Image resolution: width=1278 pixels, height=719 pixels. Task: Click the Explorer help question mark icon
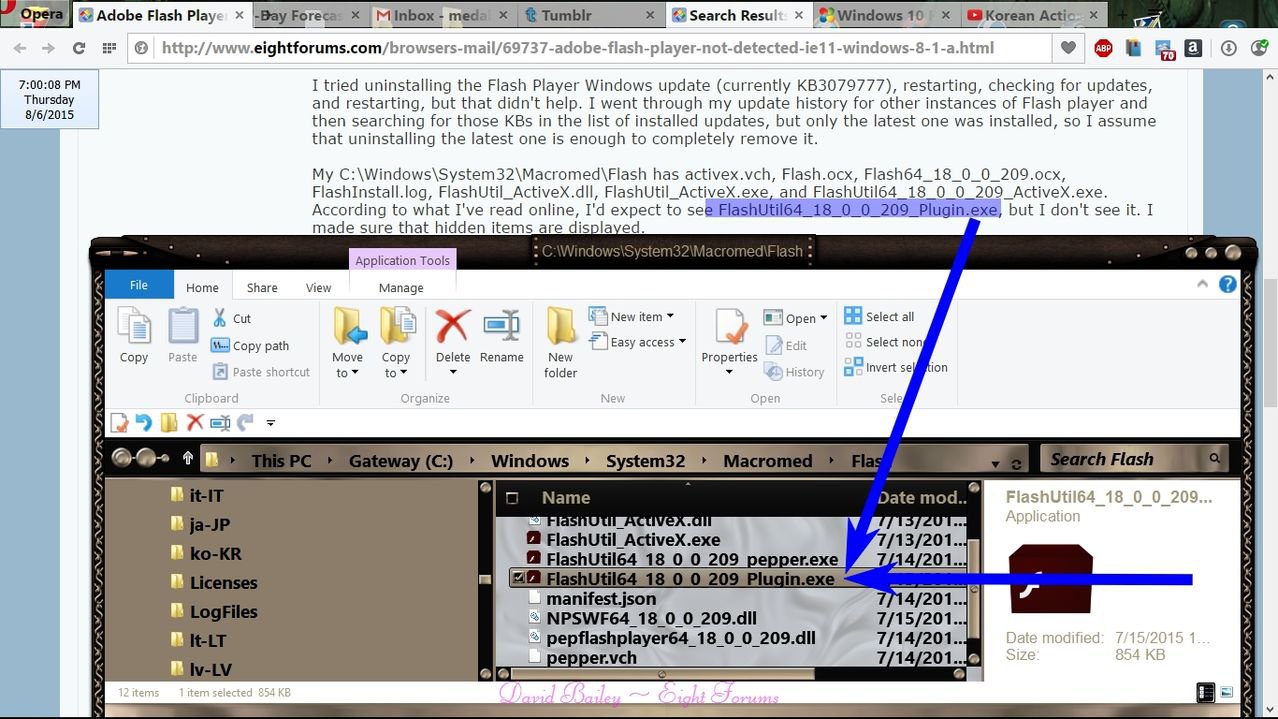pyautogui.click(x=1227, y=284)
